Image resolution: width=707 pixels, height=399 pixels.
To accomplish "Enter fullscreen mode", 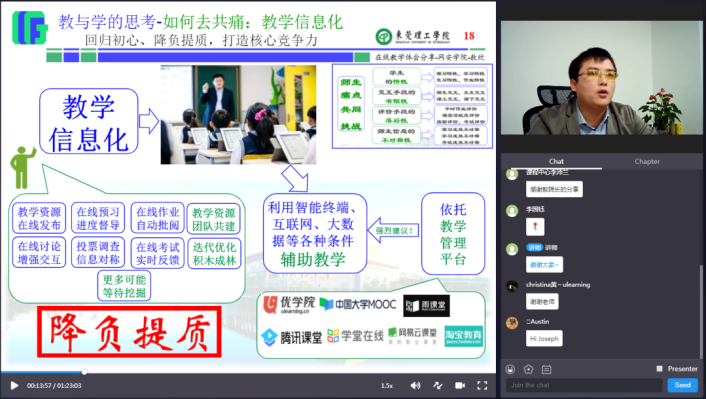I will coord(482,385).
